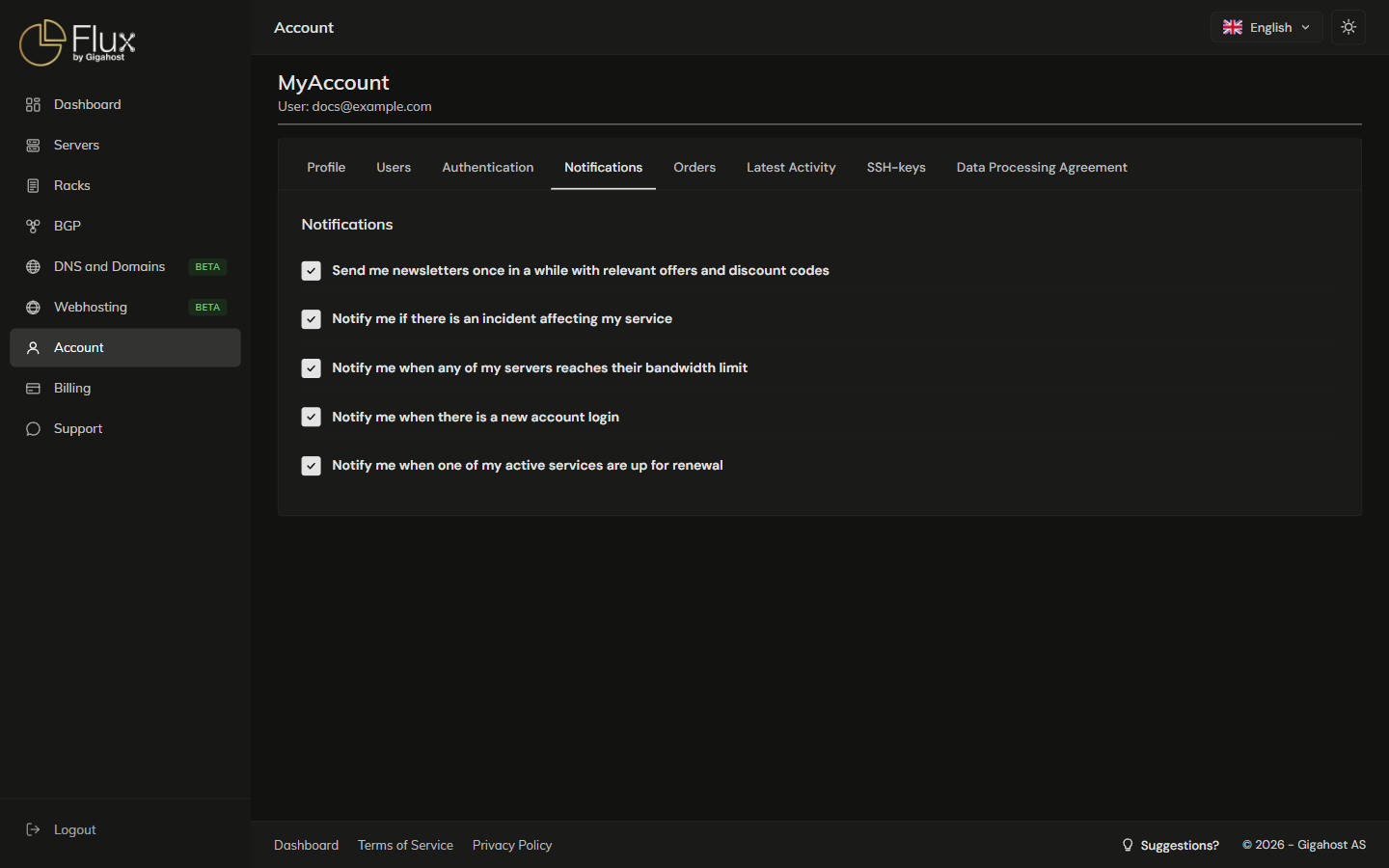Click the footer Dashboard link

306,845
